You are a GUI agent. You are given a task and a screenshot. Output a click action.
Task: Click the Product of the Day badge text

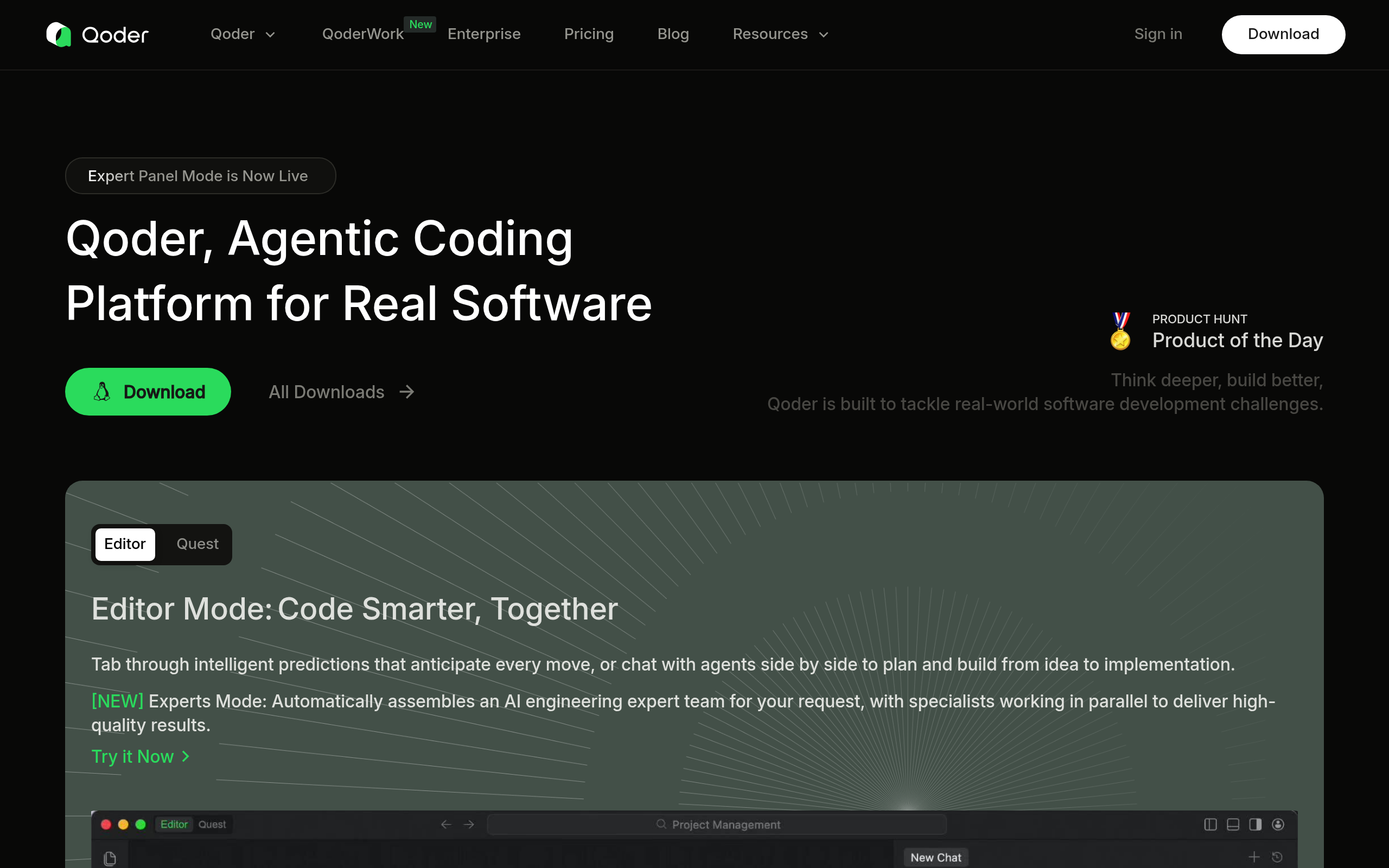1238,341
